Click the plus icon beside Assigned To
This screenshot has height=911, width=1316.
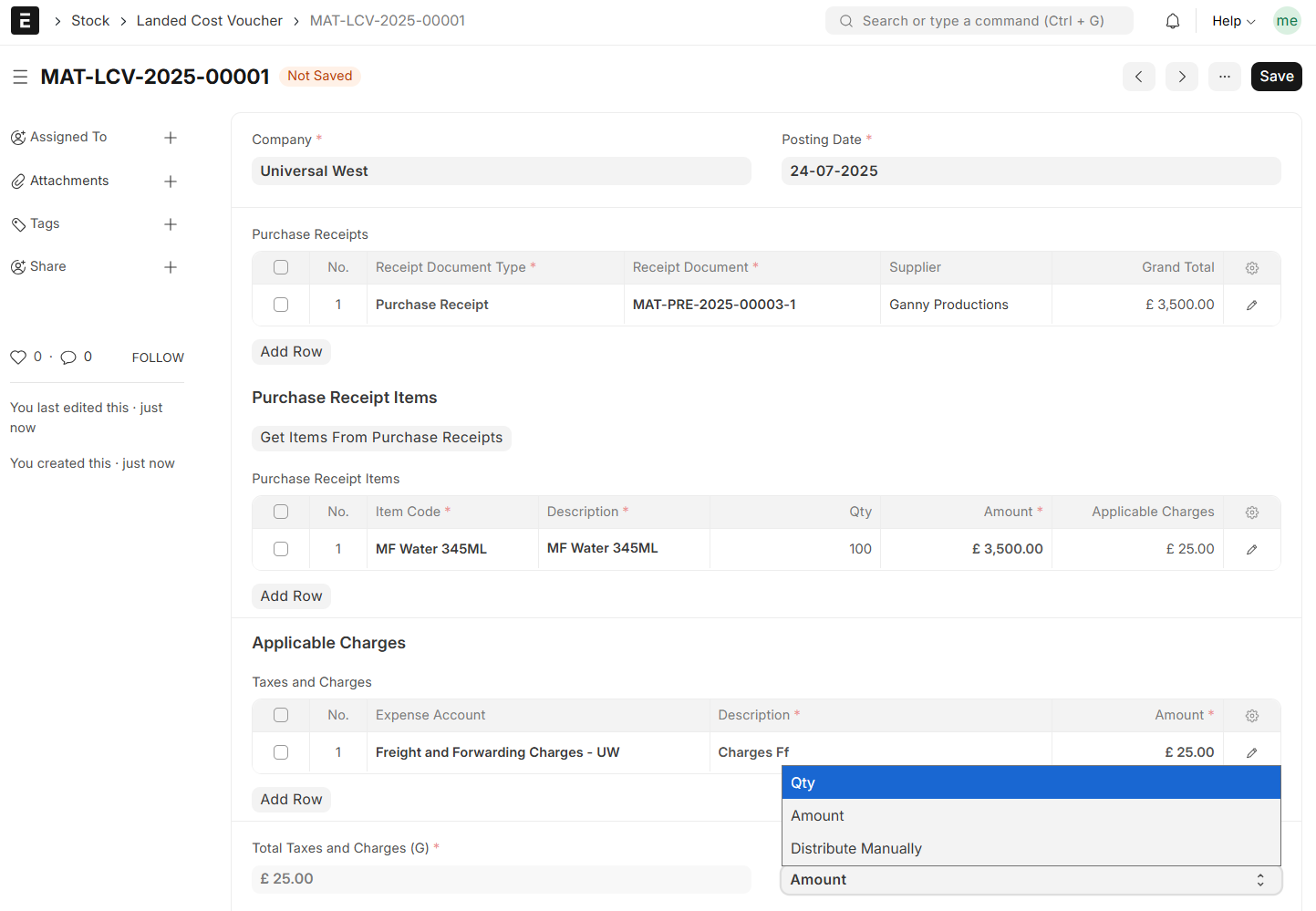pyautogui.click(x=171, y=138)
